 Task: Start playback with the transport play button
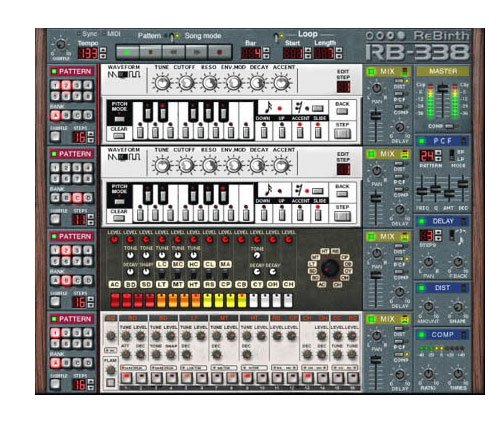128,52
